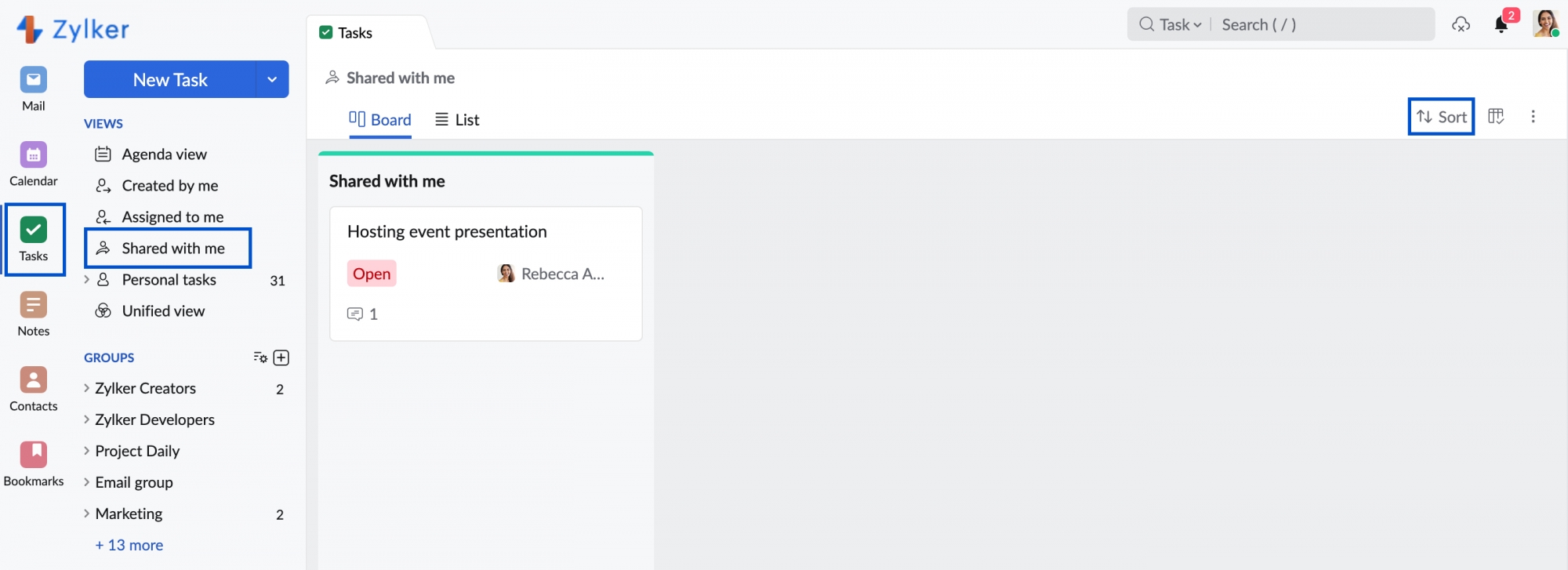Image resolution: width=1568 pixels, height=570 pixels.
Task: Show the 13 more groups link
Action: pyautogui.click(x=129, y=545)
